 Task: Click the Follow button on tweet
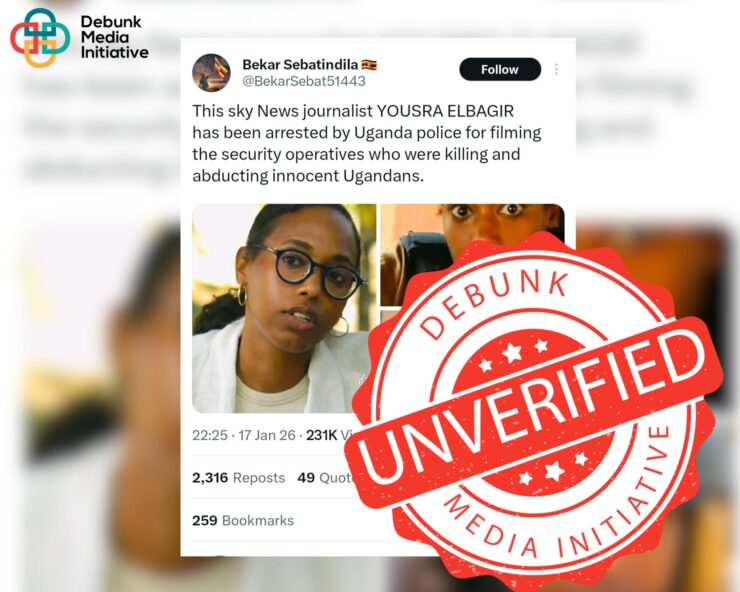pyautogui.click(x=500, y=69)
